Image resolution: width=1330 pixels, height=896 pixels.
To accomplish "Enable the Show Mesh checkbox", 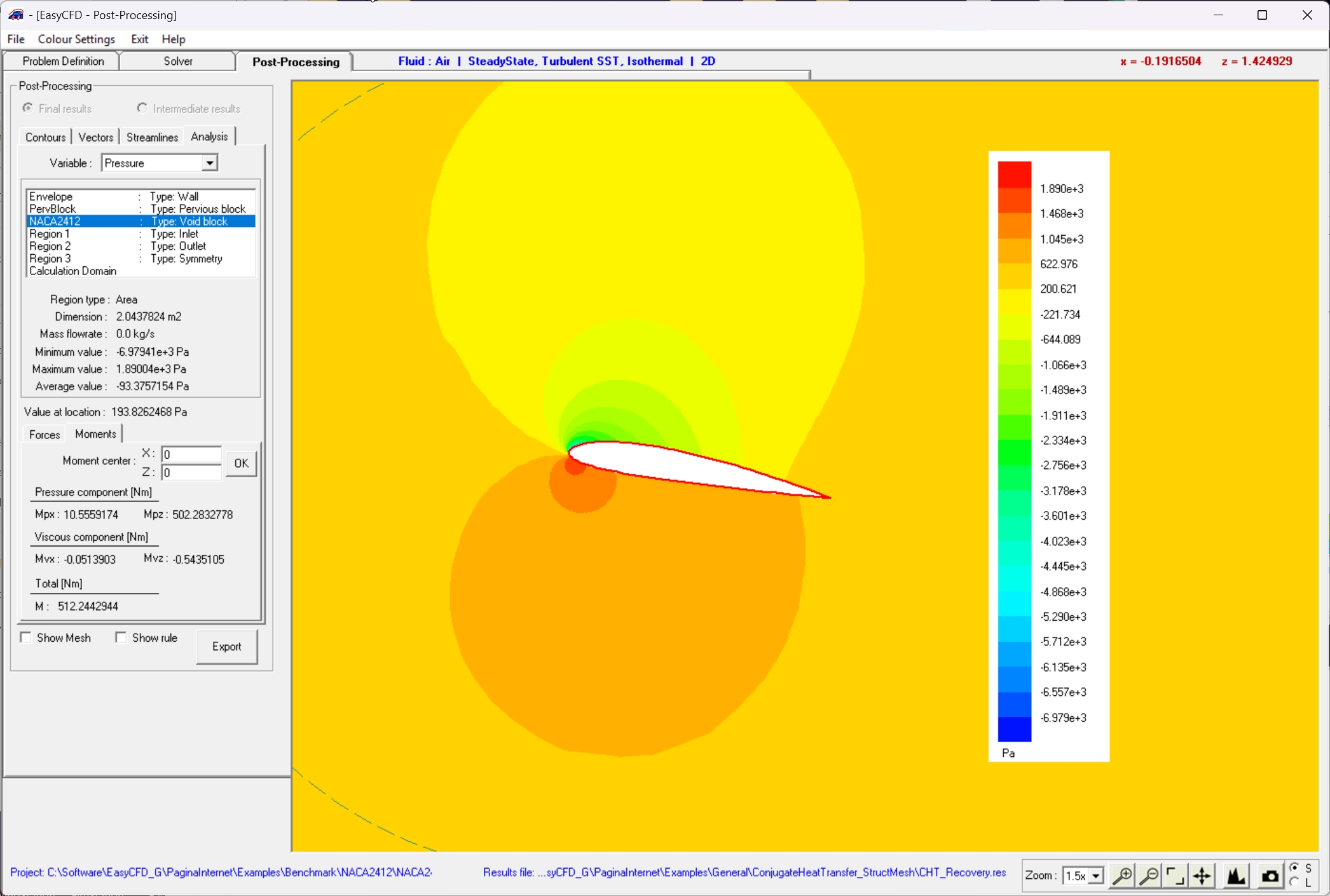I will tap(26, 637).
